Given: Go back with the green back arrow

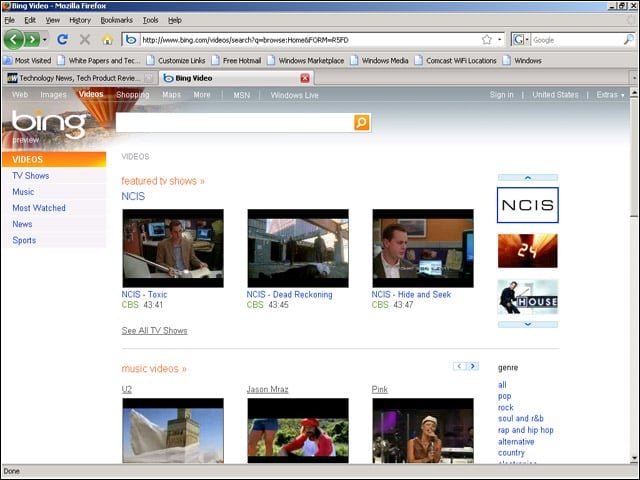Looking at the screenshot, I should 13,40.
